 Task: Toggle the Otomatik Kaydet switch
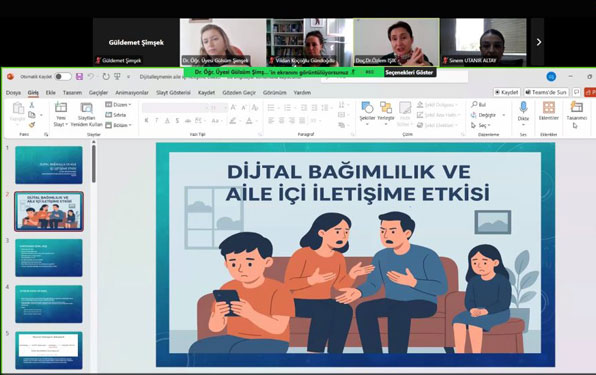63,77
